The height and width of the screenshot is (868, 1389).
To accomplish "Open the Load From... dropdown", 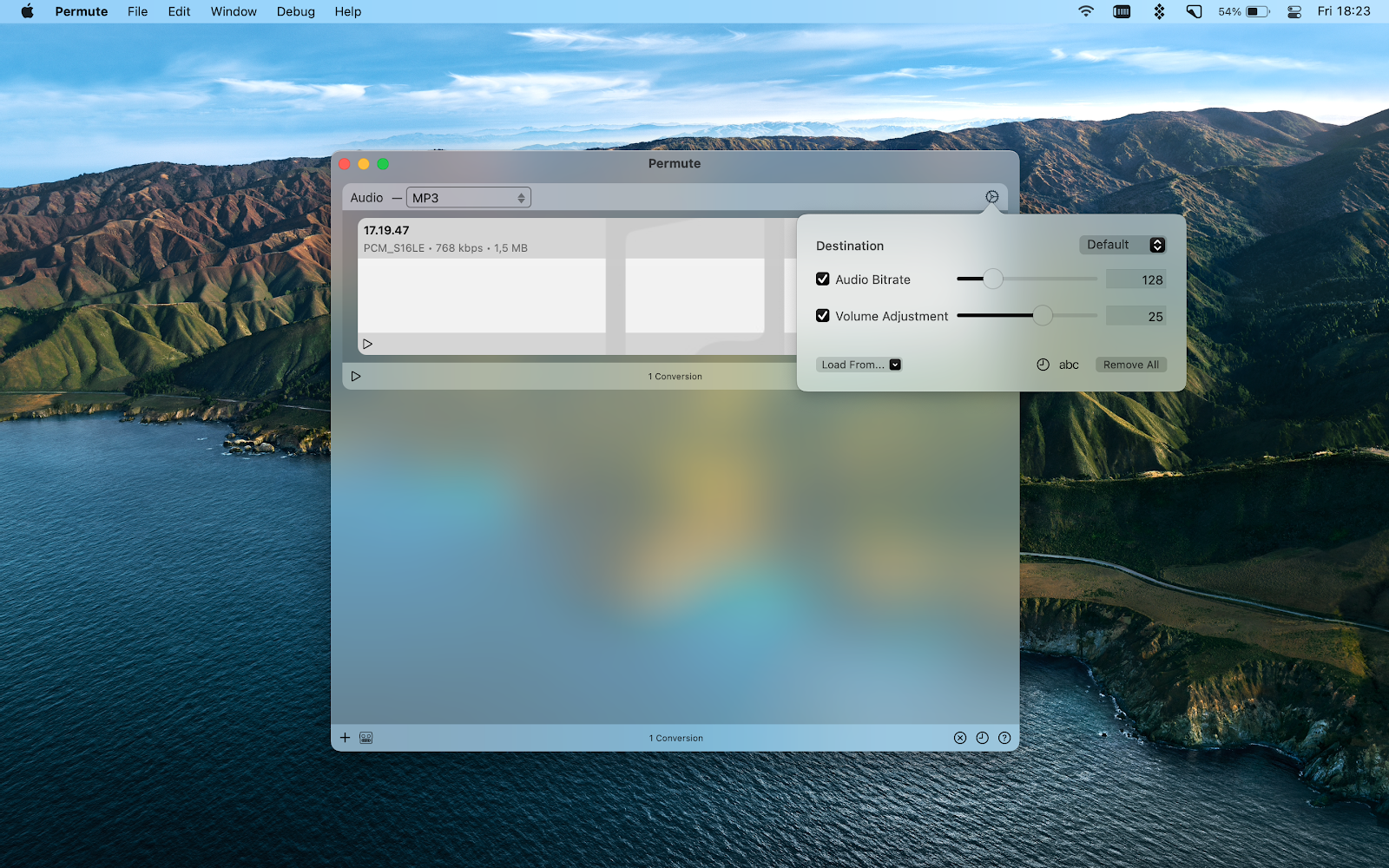I will coord(859,365).
